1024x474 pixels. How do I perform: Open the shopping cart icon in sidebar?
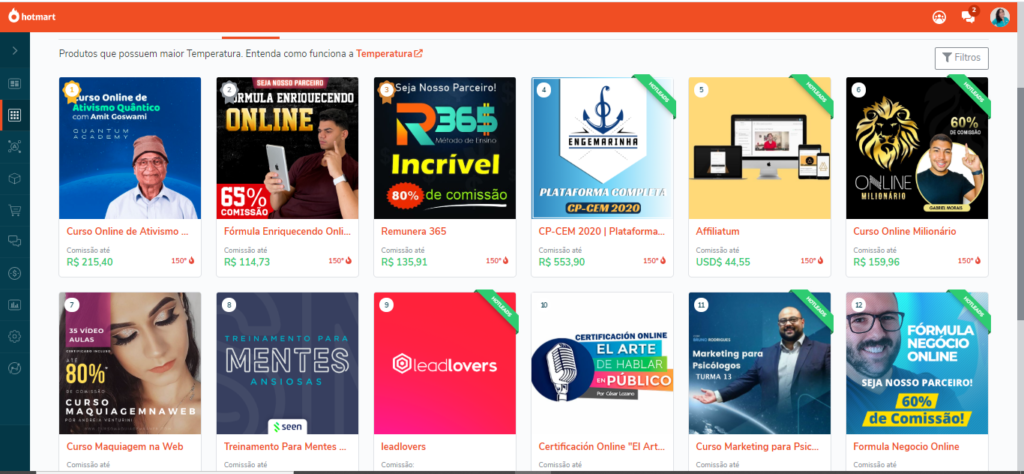click(14, 210)
